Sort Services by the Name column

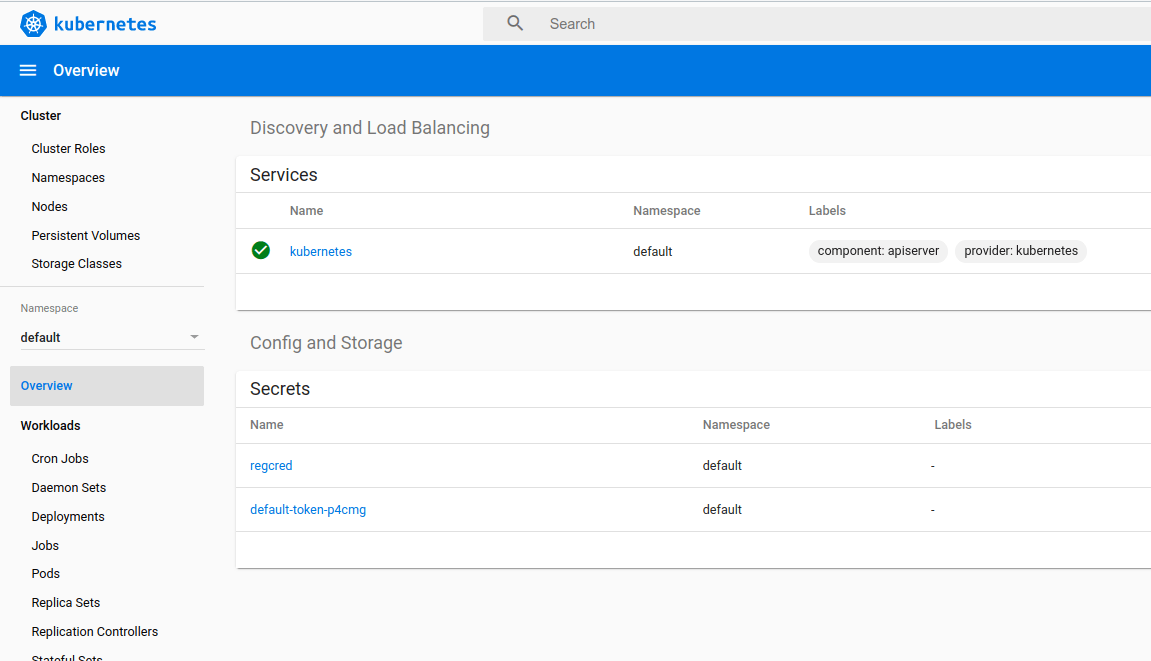click(x=306, y=210)
